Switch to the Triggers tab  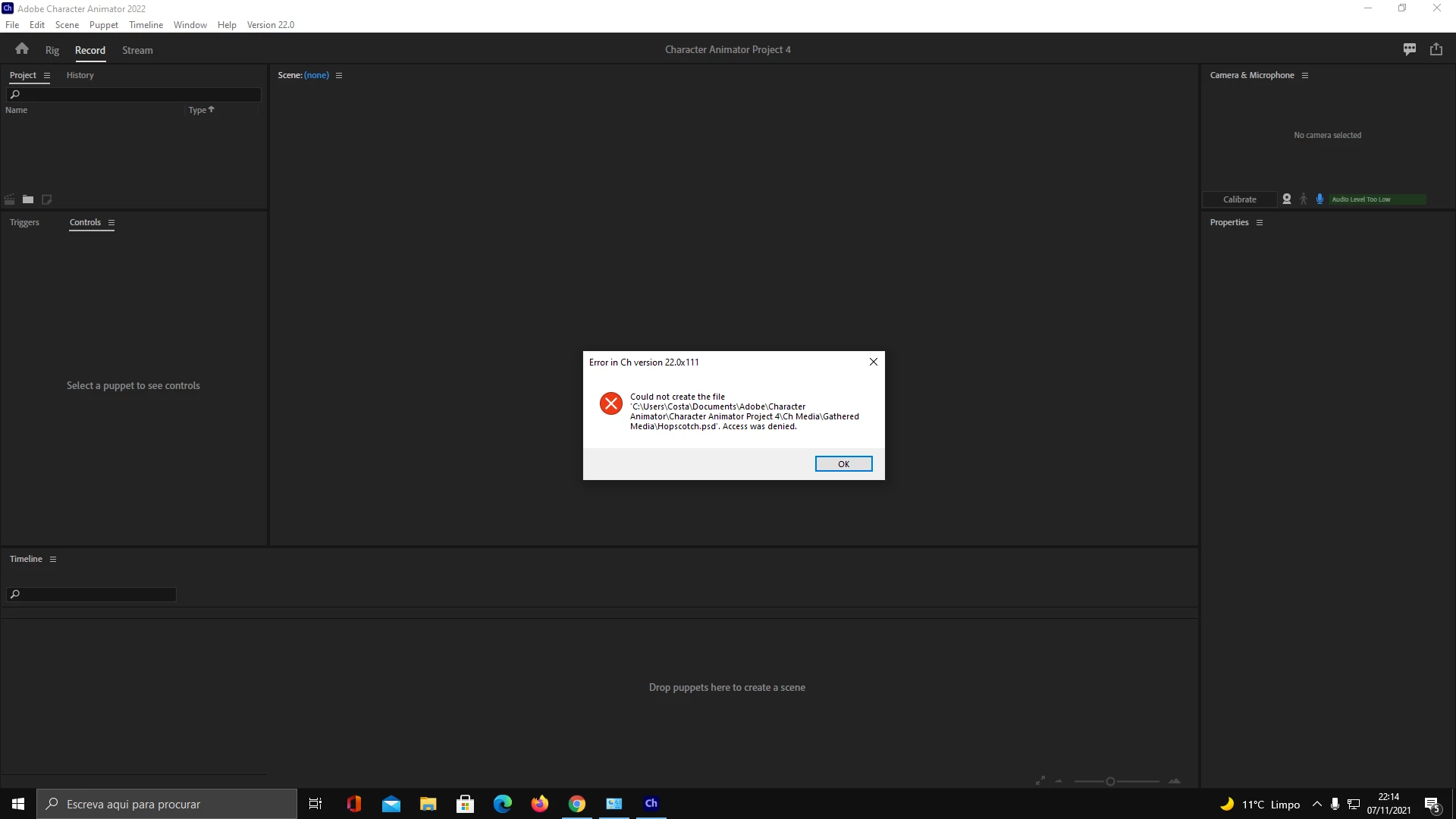point(24,223)
